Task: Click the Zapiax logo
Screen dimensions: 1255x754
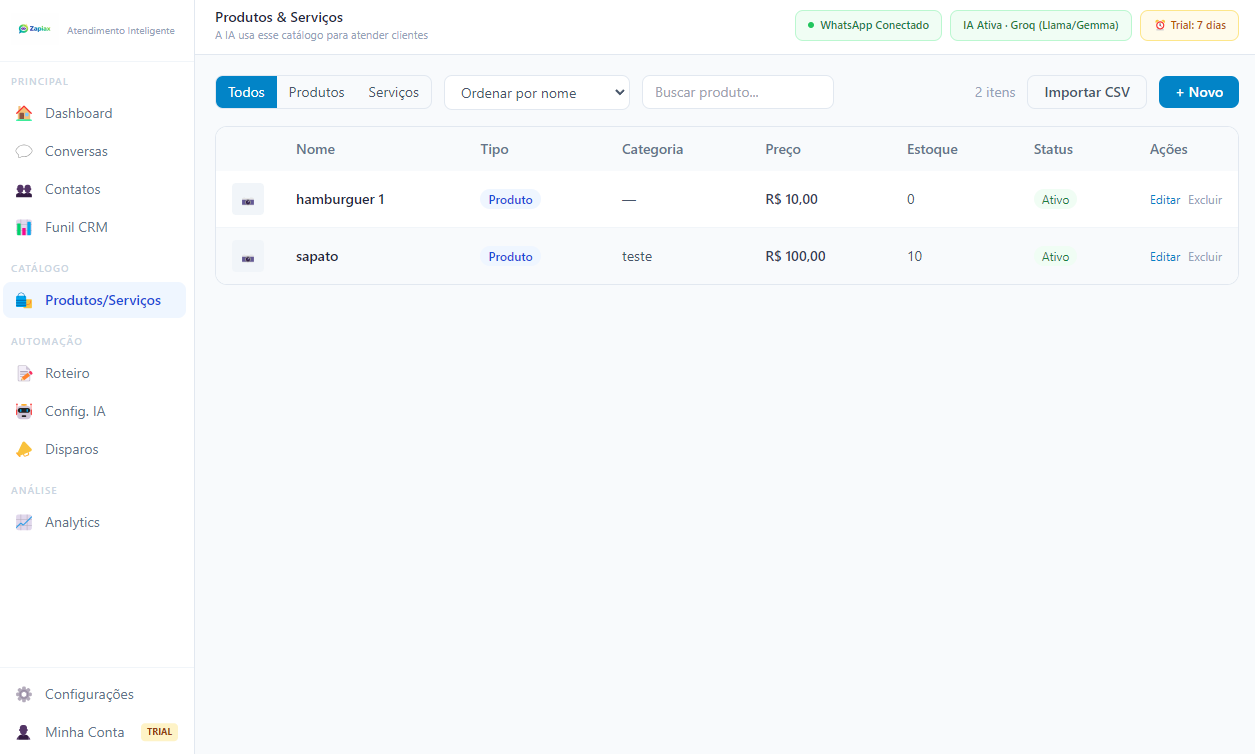Action: (35, 30)
